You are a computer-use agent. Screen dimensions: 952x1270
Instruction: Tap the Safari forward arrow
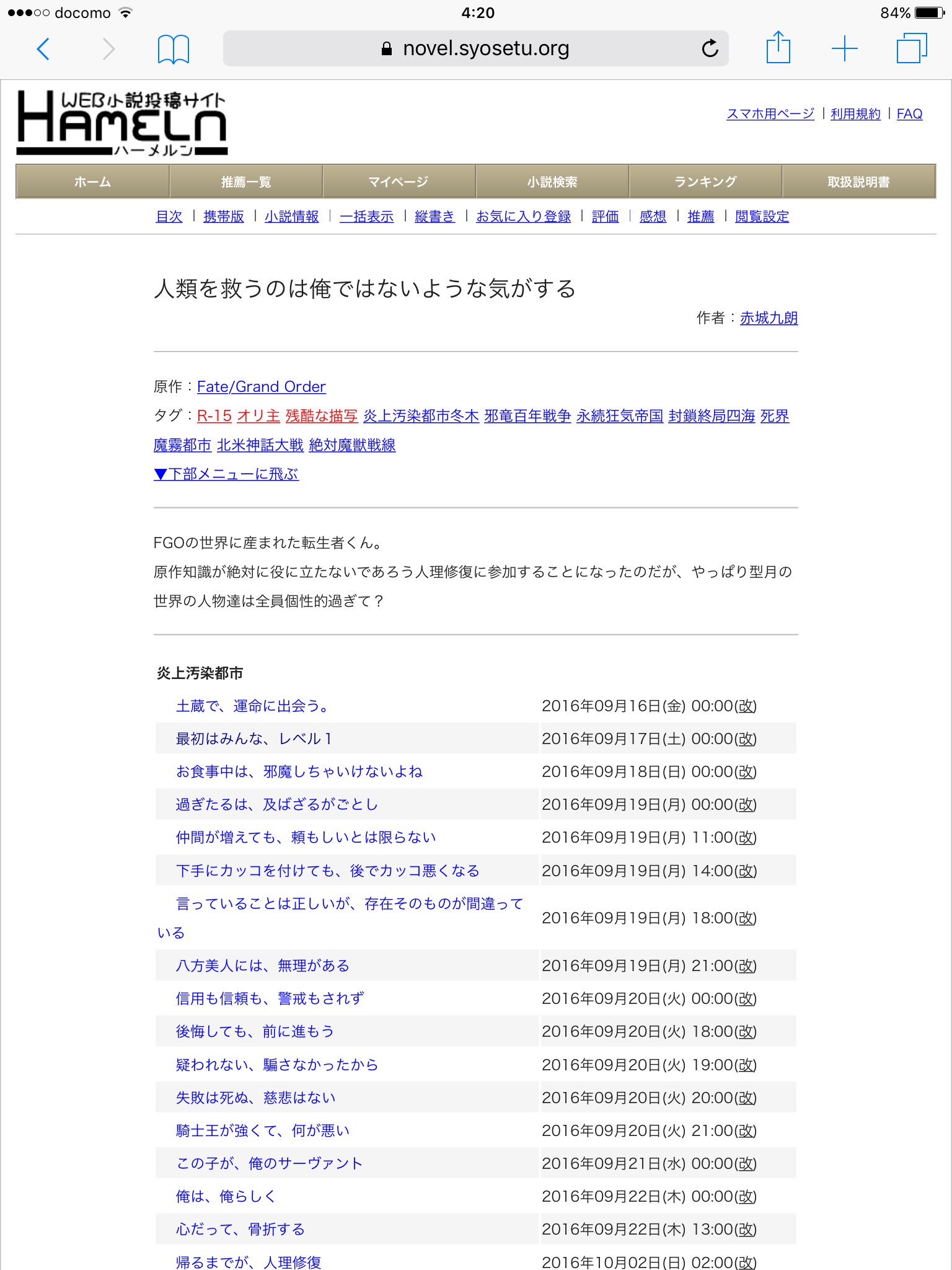coord(108,48)
